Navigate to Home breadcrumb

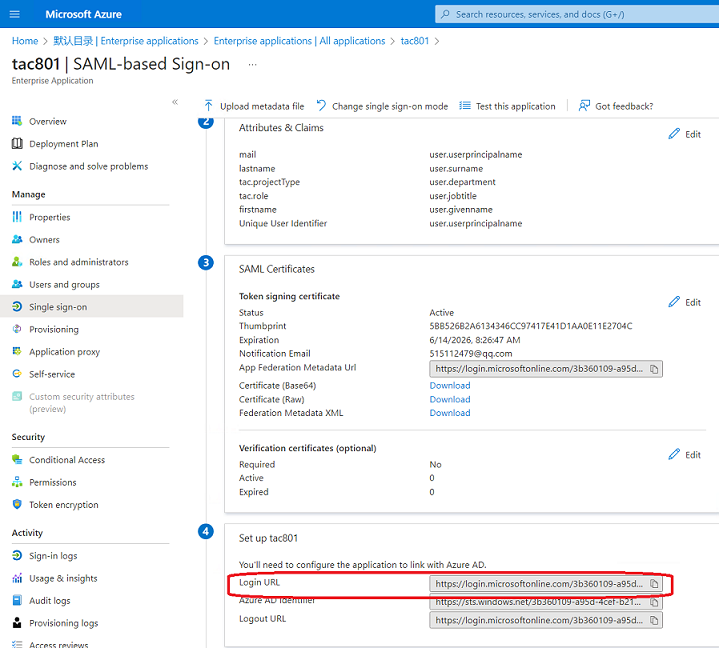click(x=25, y=41)
